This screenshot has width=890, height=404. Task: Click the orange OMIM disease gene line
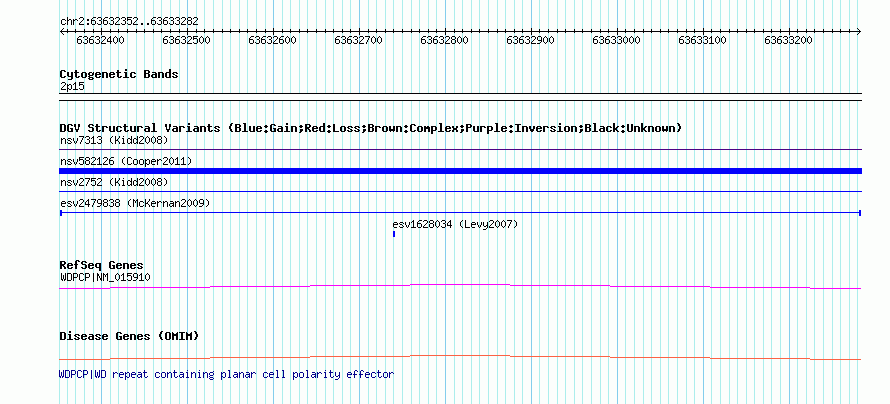pos(460,357)
